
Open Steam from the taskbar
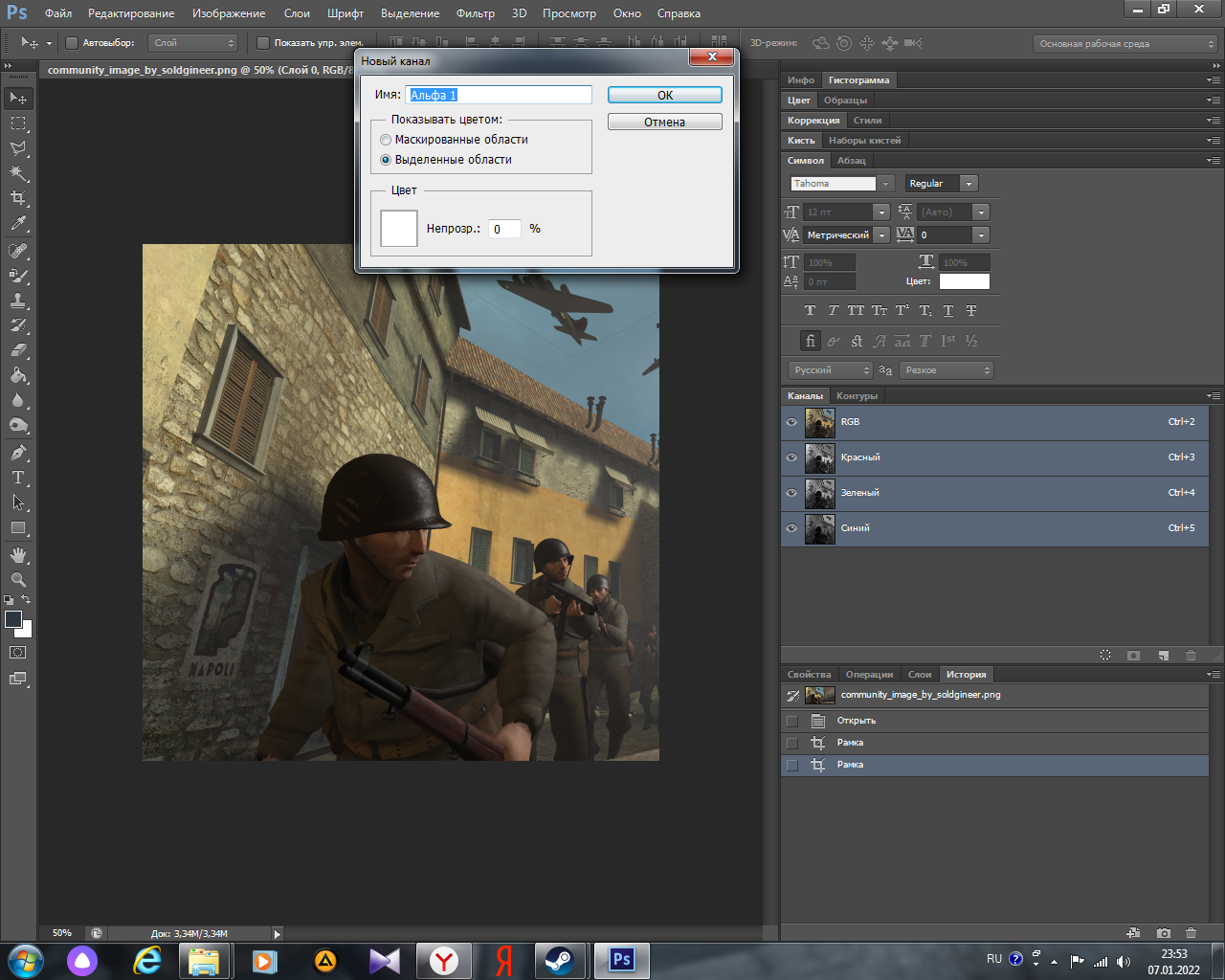point(559,960)
